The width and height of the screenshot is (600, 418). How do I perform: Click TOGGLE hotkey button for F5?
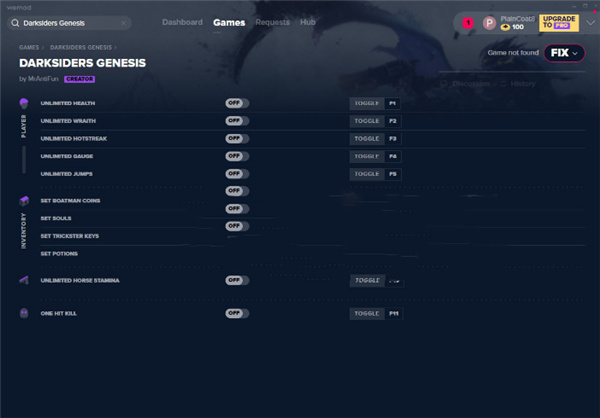point(367,174)
